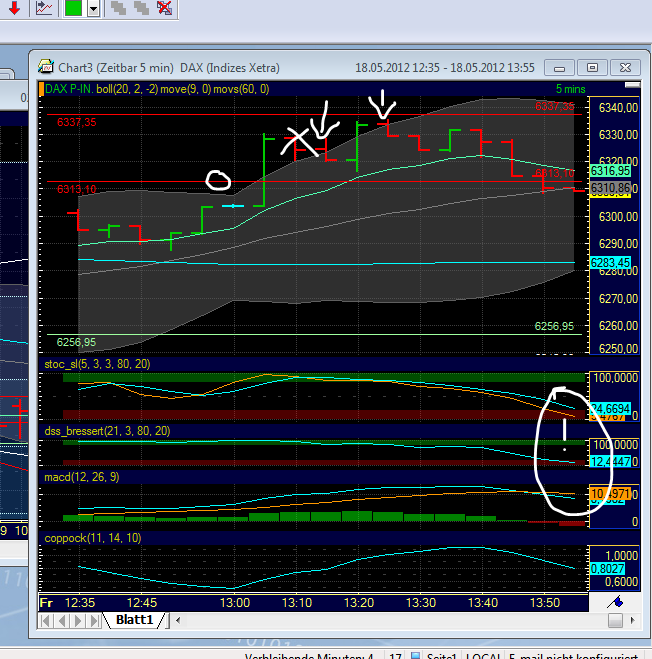Click the left 6337,35 resistance line label

pos(77,122)
